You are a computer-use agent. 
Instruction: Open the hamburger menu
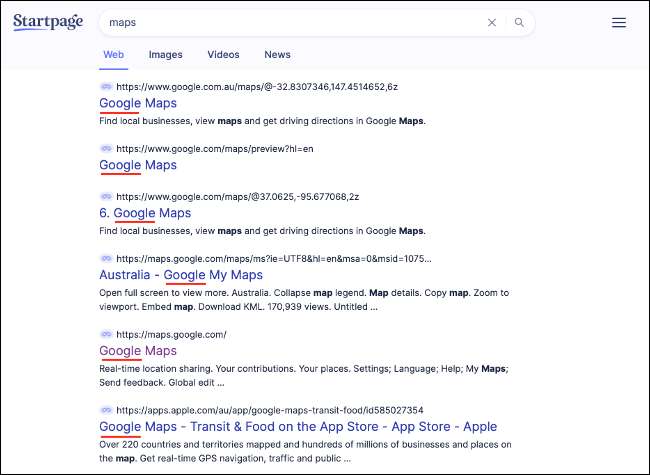619,22
